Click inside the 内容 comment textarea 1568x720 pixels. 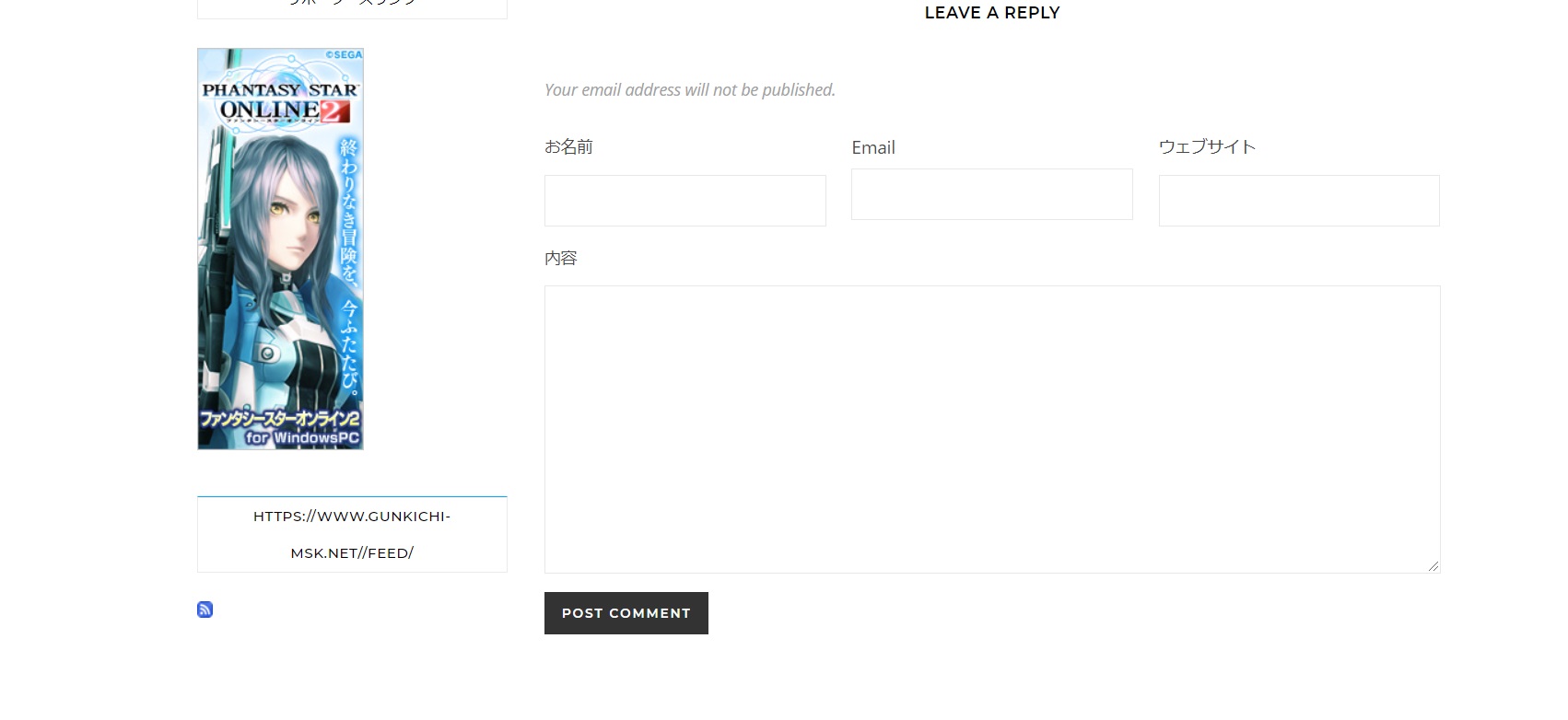click(x=991, y=429)
